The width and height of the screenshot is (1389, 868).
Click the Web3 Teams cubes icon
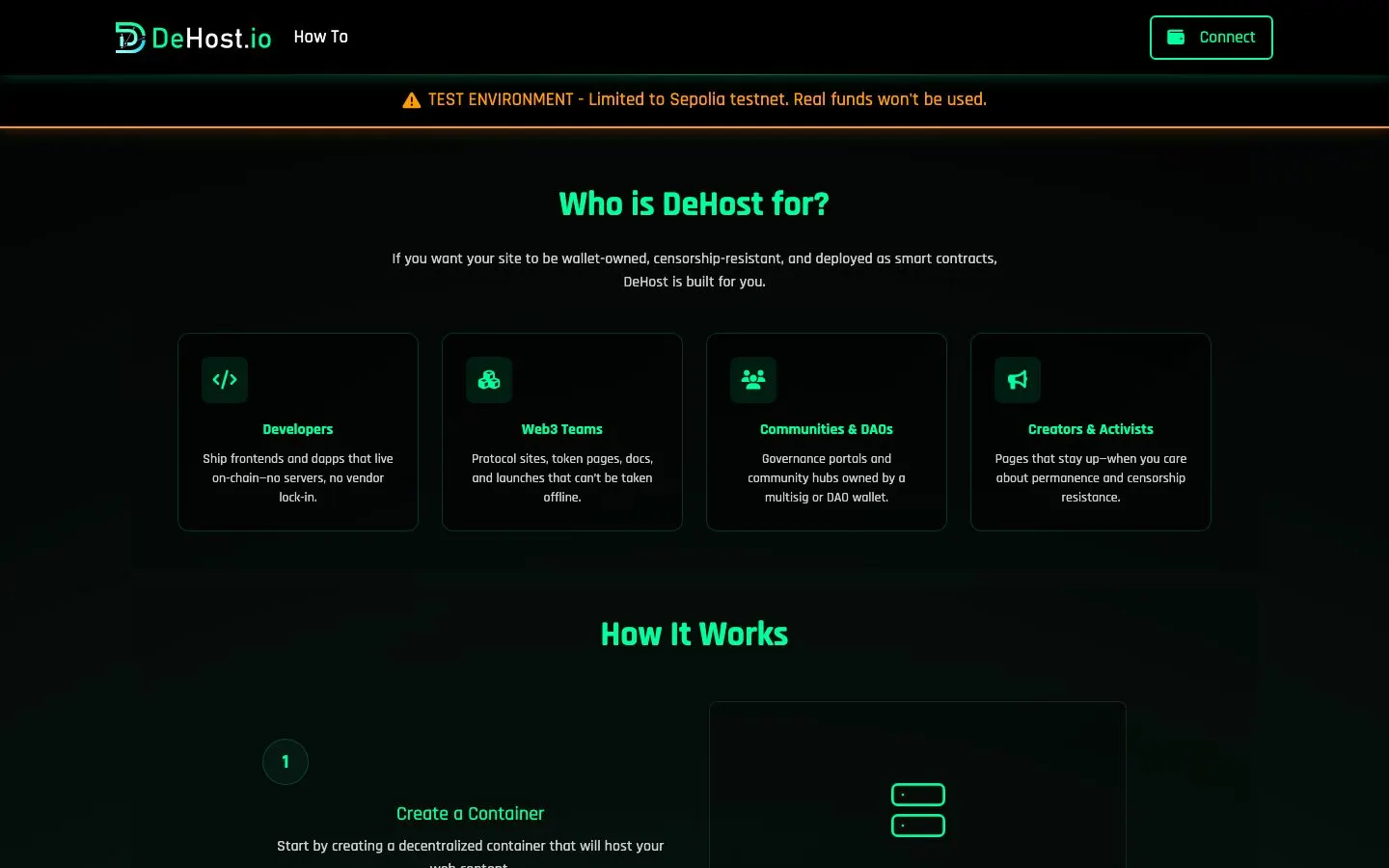click(x=489, y=380)
